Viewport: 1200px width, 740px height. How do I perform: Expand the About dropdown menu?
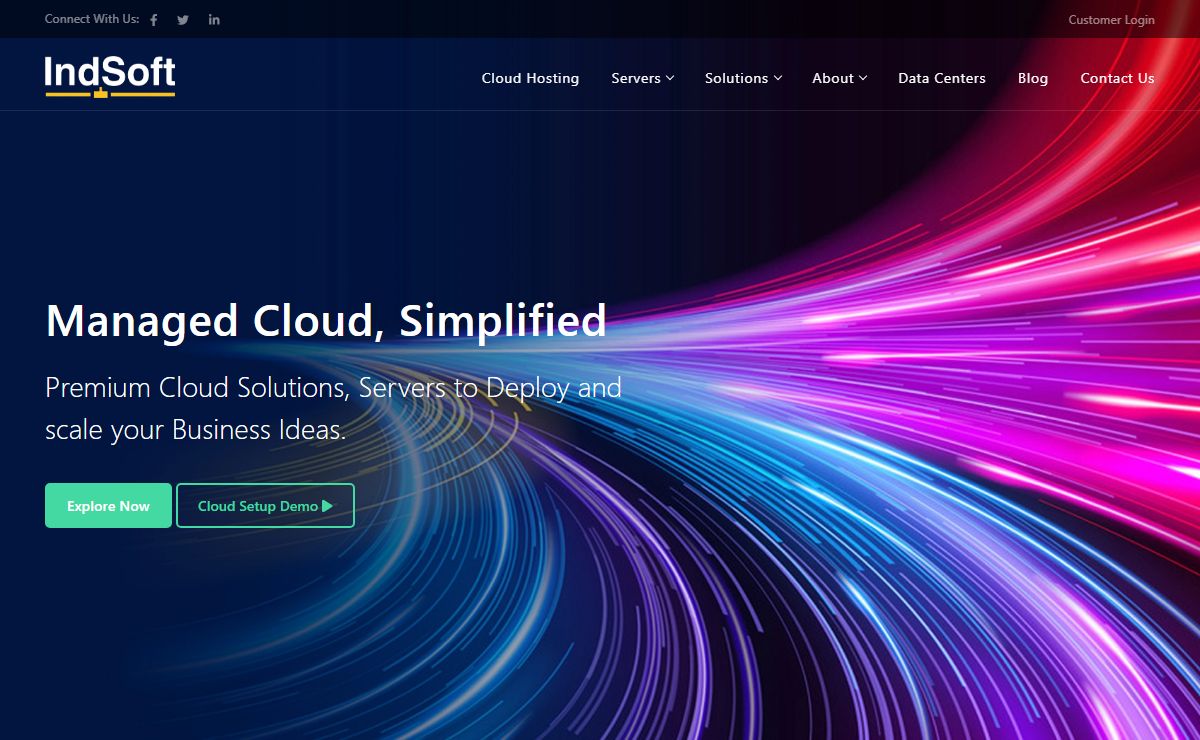[x=839, y=78]
